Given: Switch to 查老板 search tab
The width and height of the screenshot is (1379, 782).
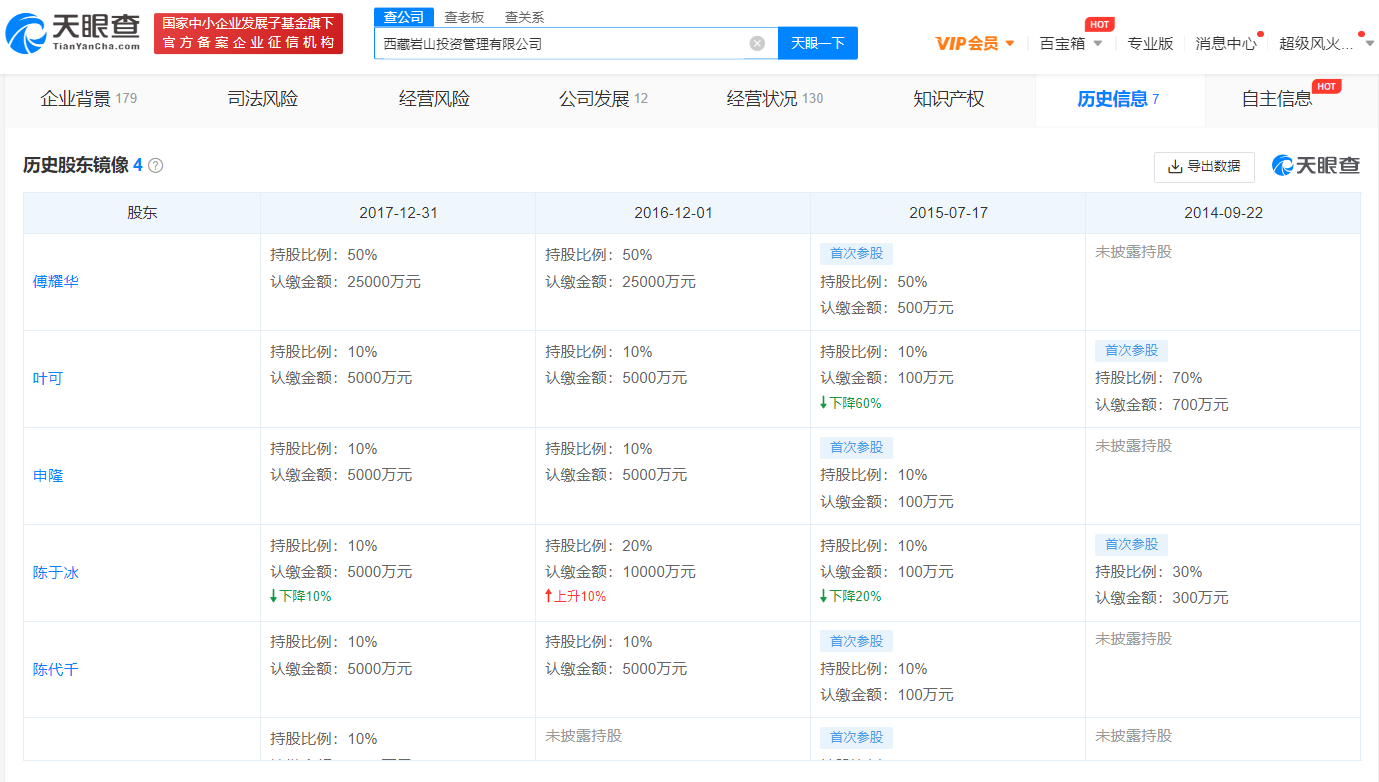Looking at the screenshot, I should (464, 17).
